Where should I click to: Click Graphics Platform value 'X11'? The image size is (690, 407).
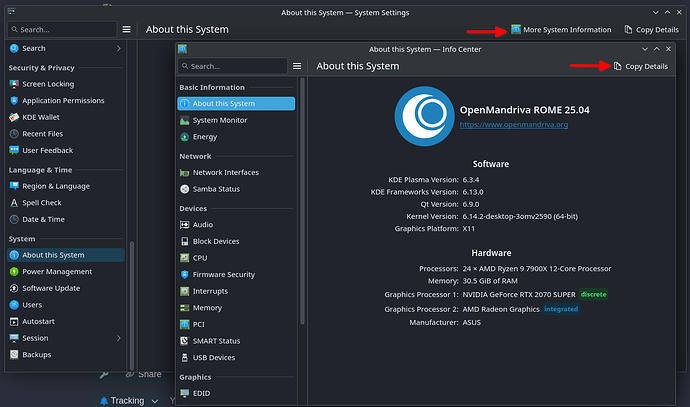click(469, 229)
